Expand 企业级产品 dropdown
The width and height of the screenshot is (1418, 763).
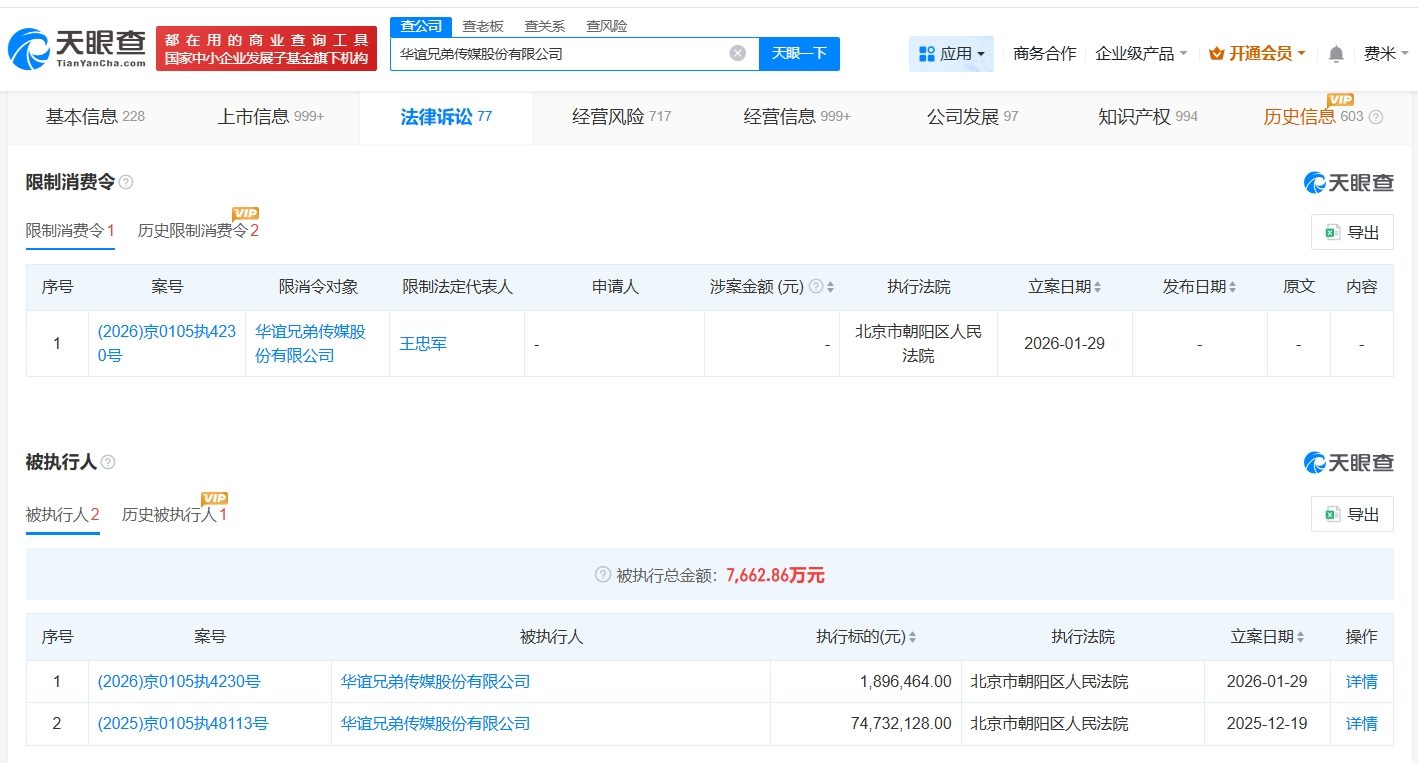(x=1141, y=54)
